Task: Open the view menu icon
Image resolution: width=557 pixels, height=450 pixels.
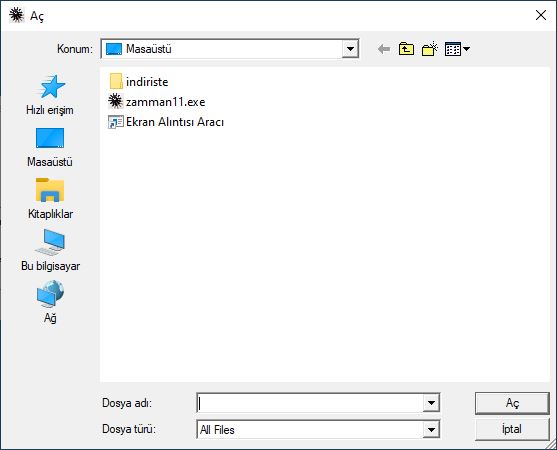Action: tap(457, 49)
